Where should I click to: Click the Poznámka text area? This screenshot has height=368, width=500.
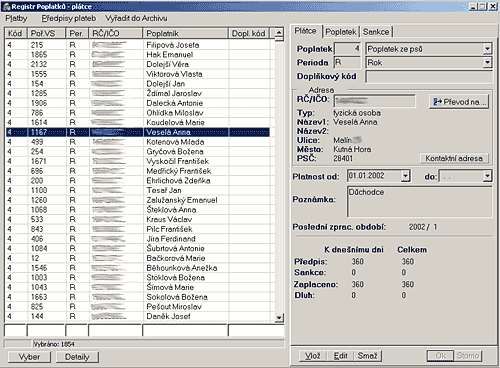420,202
